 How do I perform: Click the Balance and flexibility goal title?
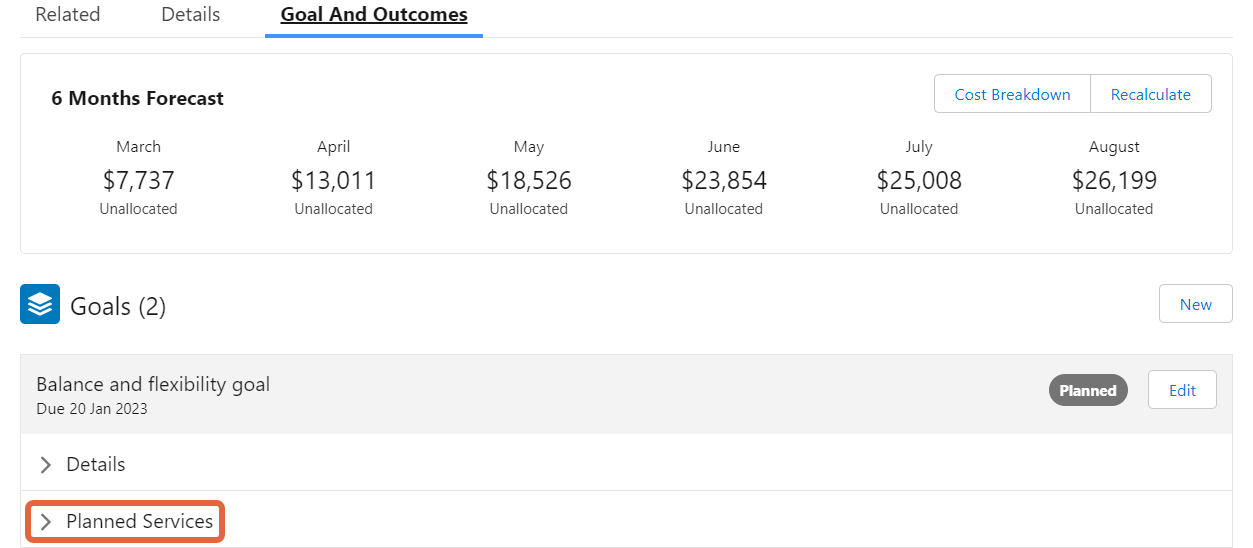pyautogui.click(x=153, y=384)
